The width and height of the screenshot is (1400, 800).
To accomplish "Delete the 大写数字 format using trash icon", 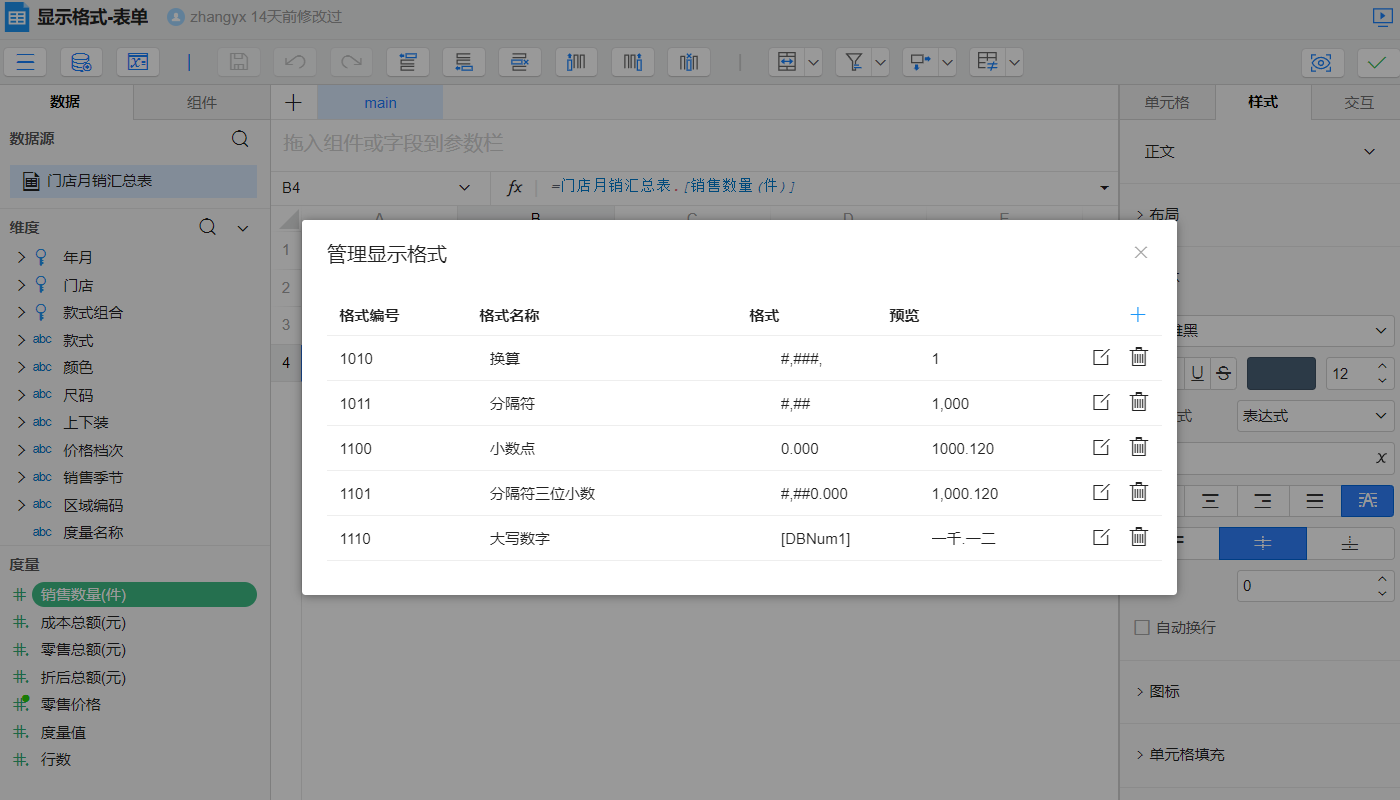I will tap(1138, 537).
